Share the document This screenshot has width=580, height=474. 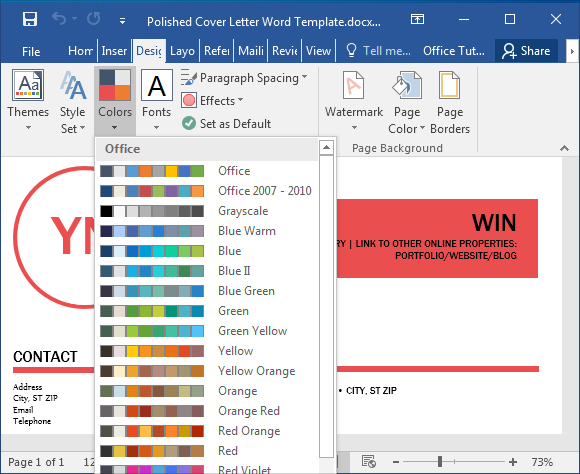pyautogui.click(x=526, y=51)
